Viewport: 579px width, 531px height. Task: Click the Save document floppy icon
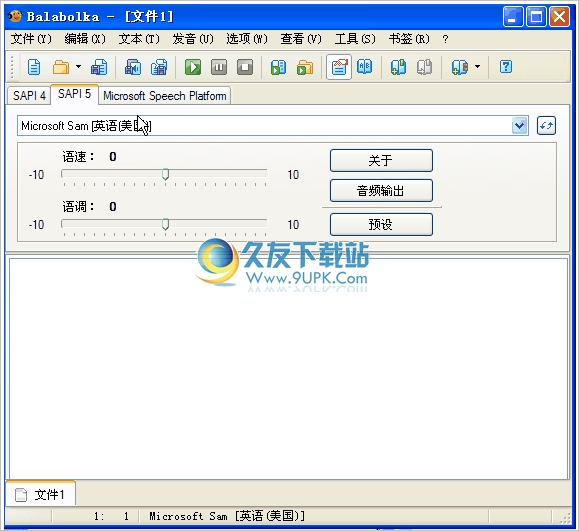(x=99, y=67)
